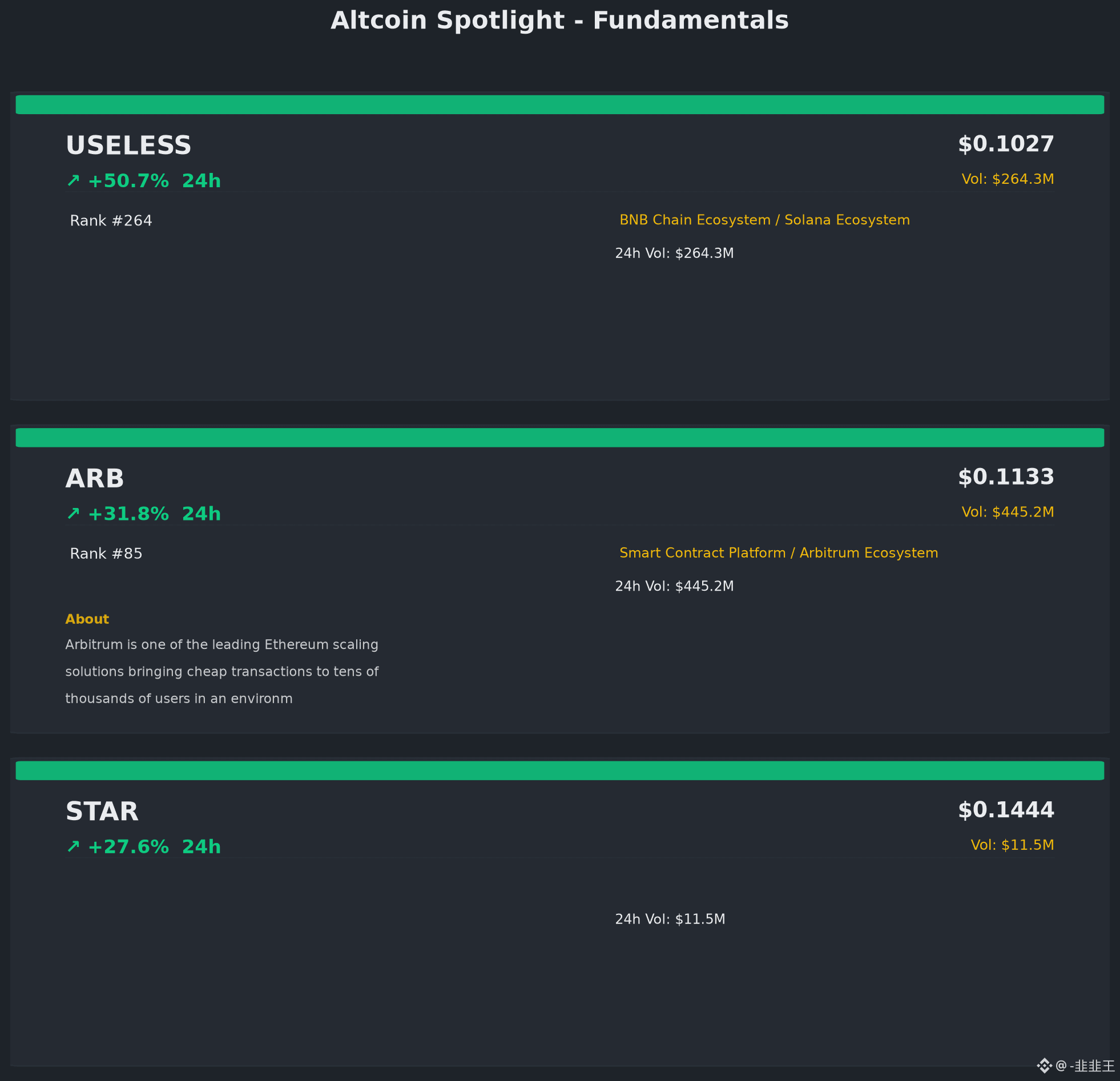The height and width of the screenshot is (1081, 1120).
Task: Click the About label in the ARB card
Action: click(87, 619)
